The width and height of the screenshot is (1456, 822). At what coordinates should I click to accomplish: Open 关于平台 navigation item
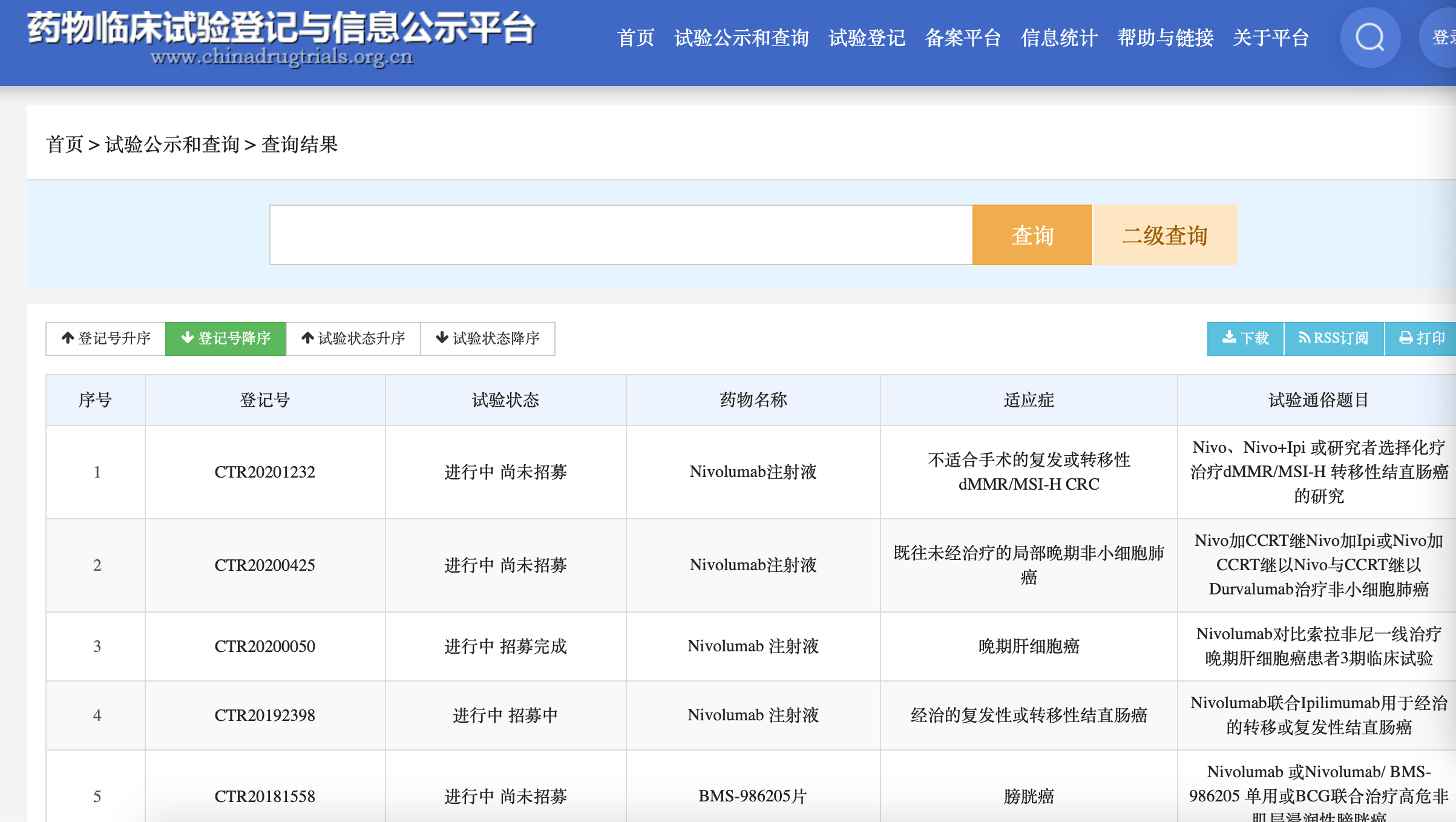click(1271, 38)
